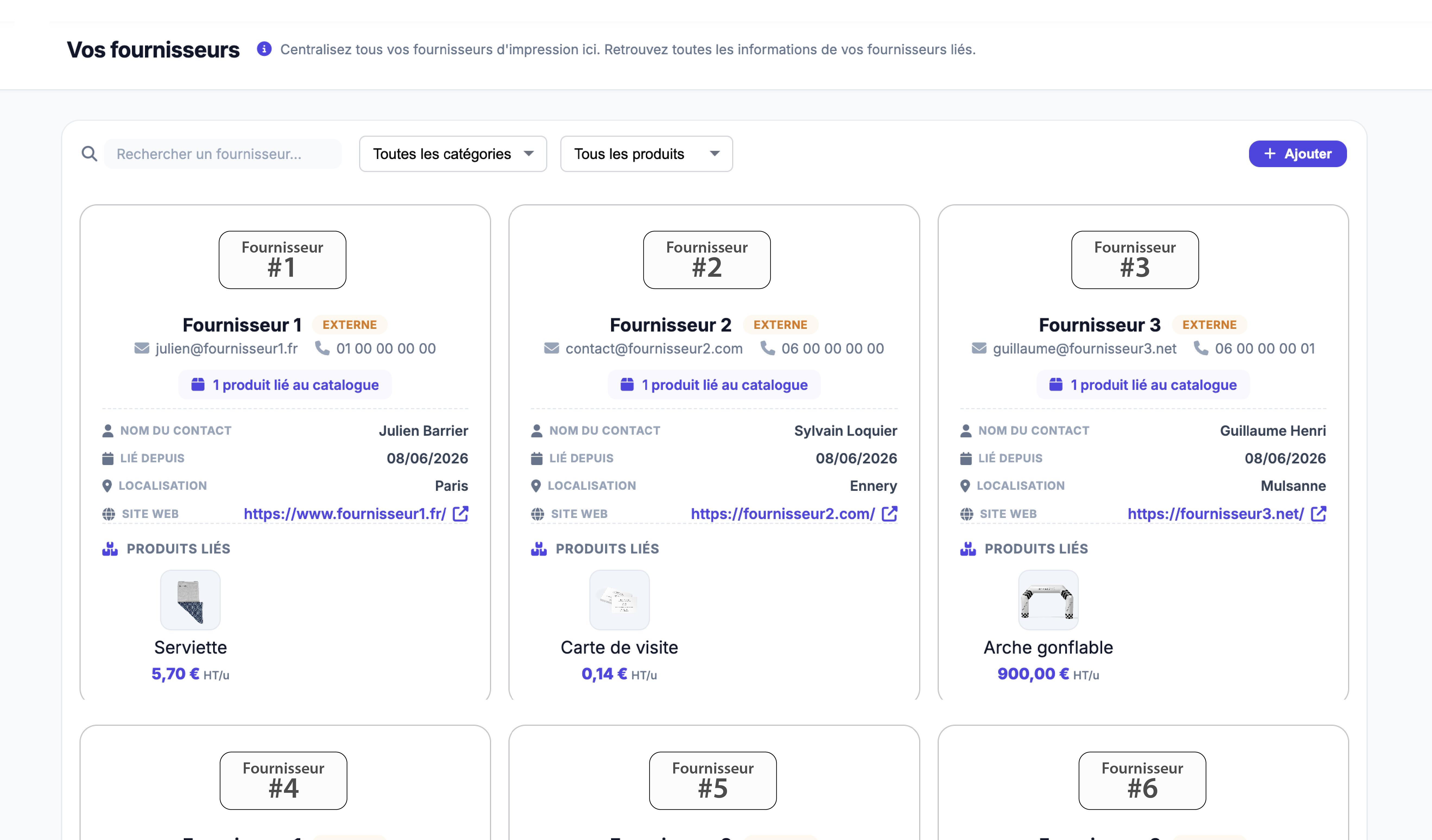Click the Fournisseur #4 logo
The image size is (1432, 840).
284,780
